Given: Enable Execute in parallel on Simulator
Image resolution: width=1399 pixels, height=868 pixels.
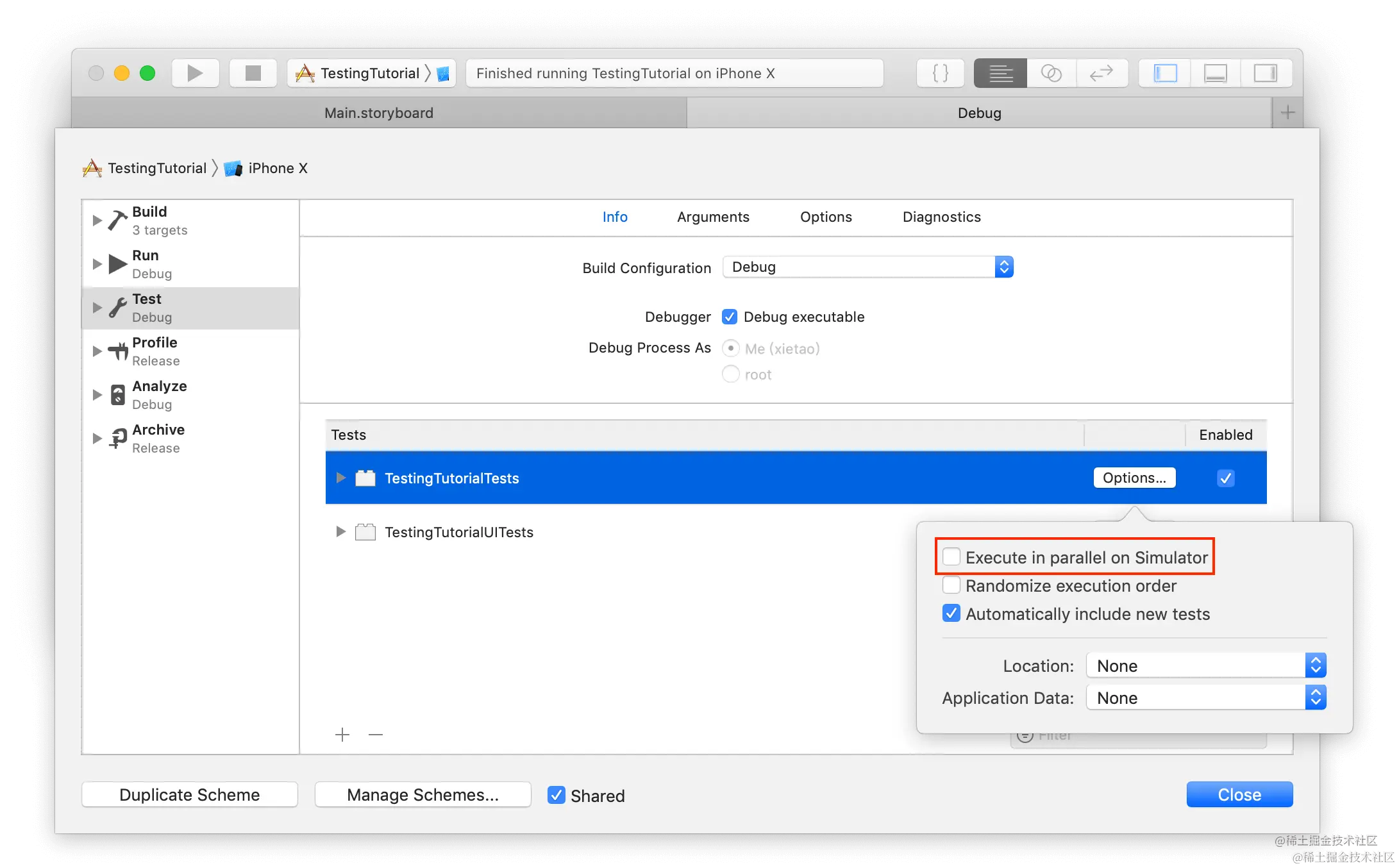Looking at the screenshot, I should [951, 557].
